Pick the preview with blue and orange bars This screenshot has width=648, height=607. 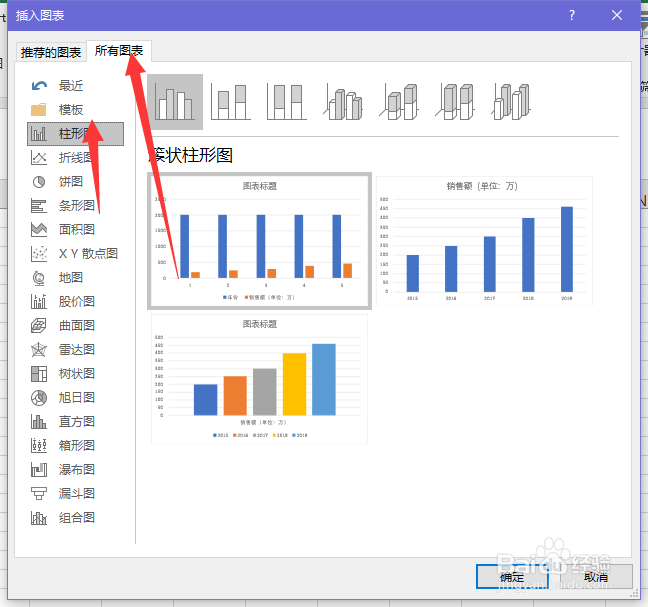260,241
